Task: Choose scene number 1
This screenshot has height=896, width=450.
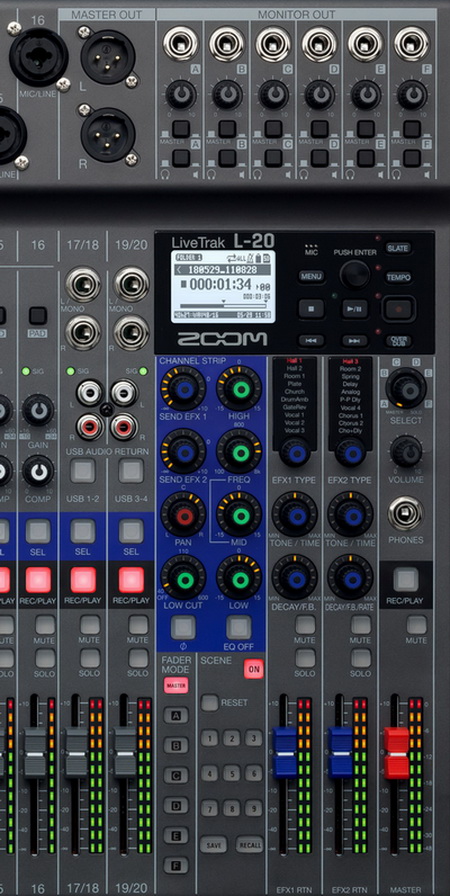Action: 209,738
